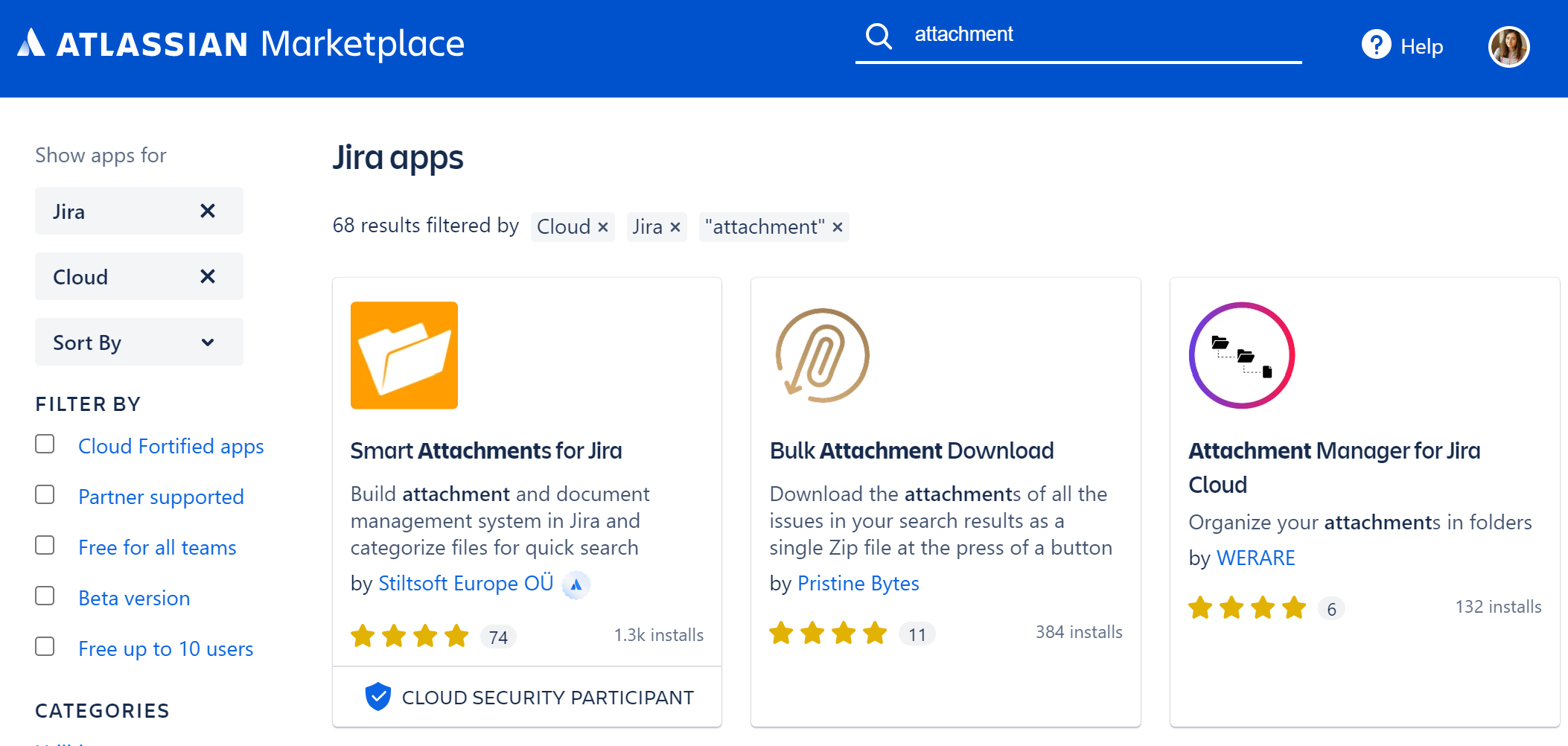Expand the Sort By dropdown
This screenshot has height=746, width=1568.
point(139,342)
